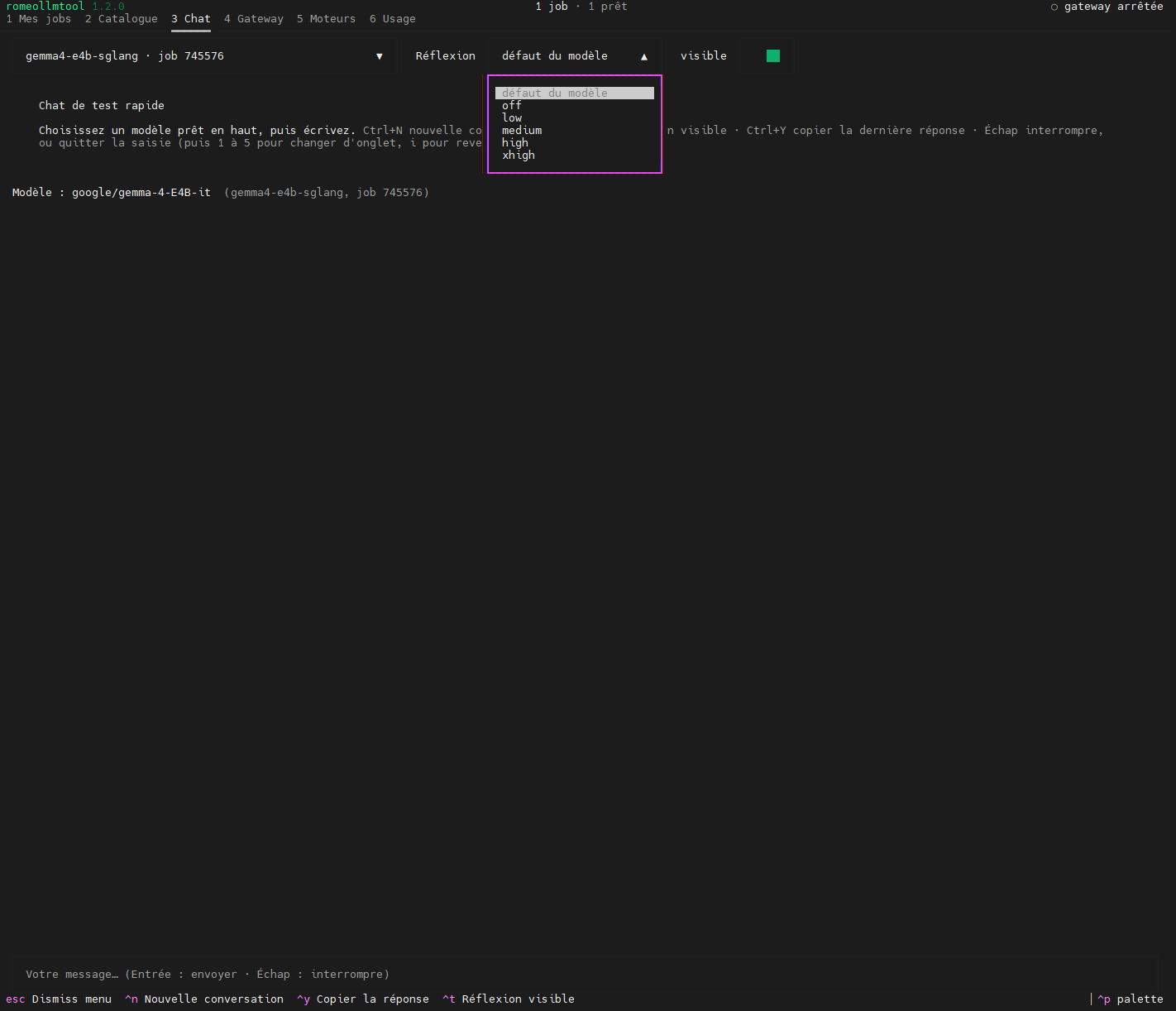This screenshot has height=1011, width=1176.
Task: Go to the Gateway tab
Action: click(254, 19)
